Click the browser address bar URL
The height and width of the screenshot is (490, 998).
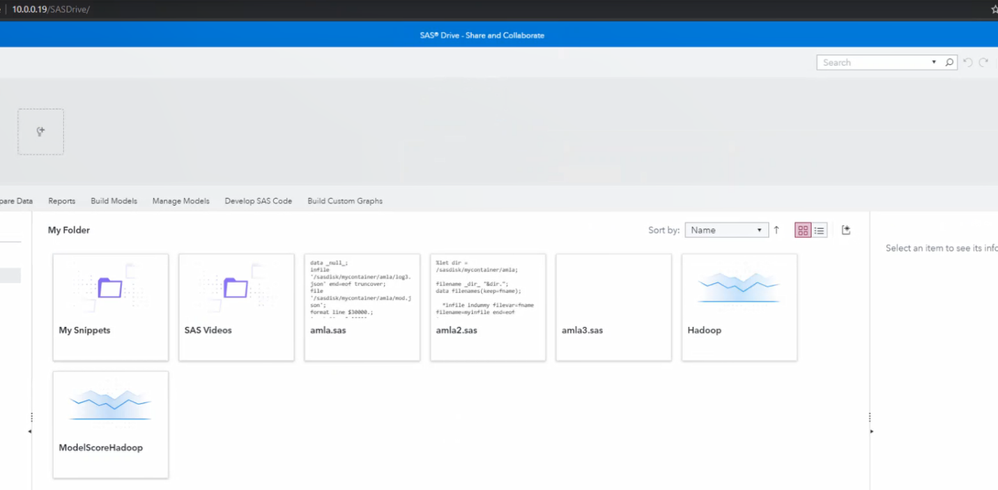[51, 10]
